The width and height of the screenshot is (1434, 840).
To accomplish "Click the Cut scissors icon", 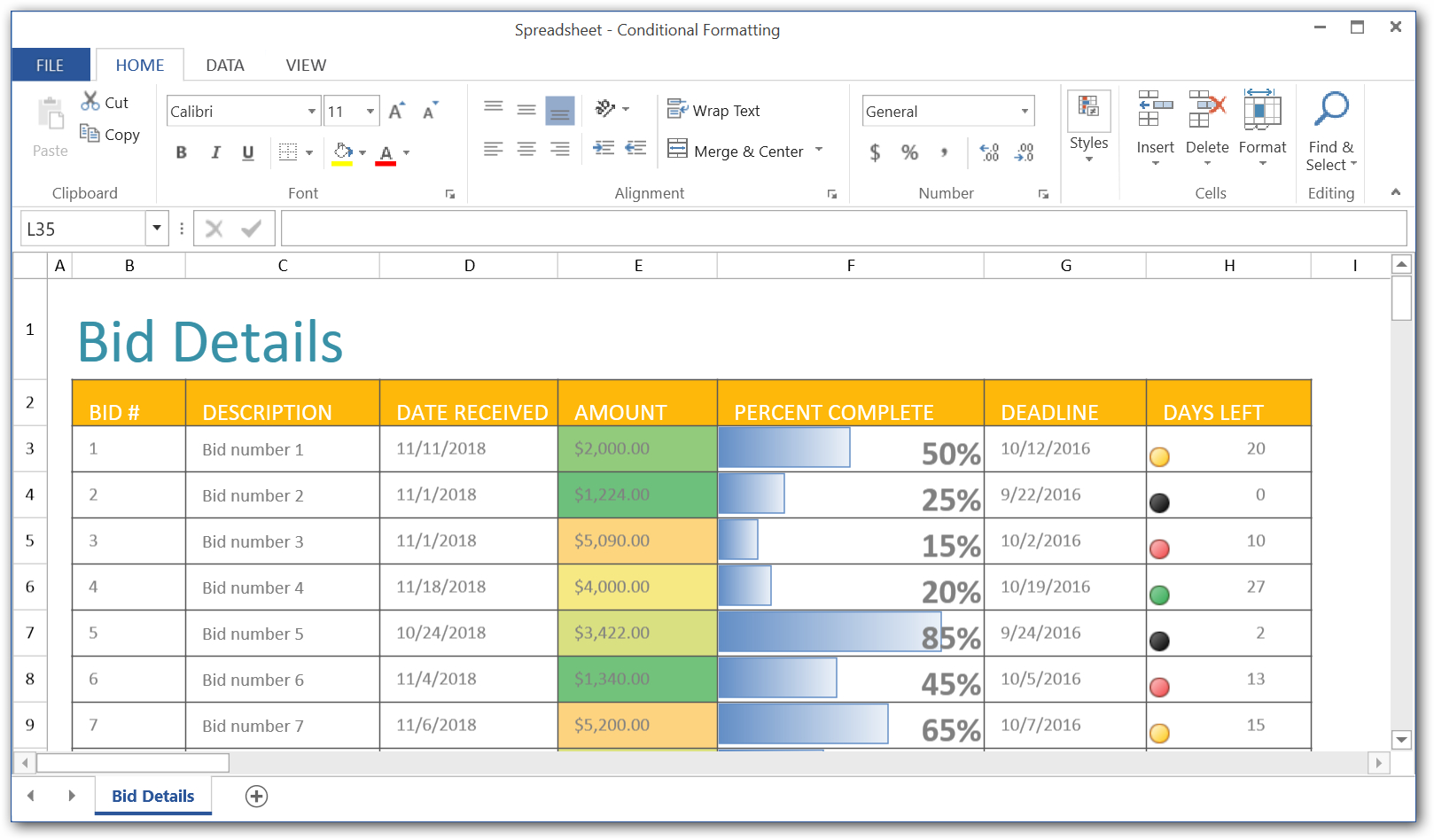I will tap(90, 102).
